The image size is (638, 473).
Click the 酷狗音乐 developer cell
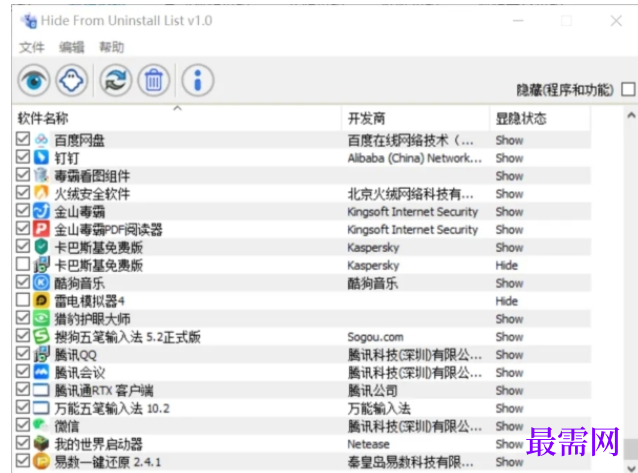pos(372,283)
